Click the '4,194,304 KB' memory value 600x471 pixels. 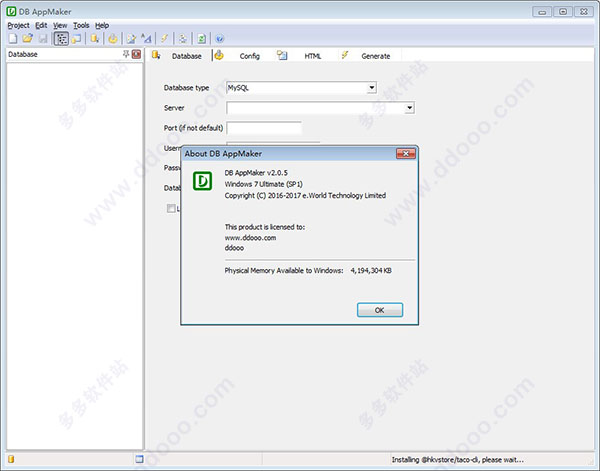(371, 271)
